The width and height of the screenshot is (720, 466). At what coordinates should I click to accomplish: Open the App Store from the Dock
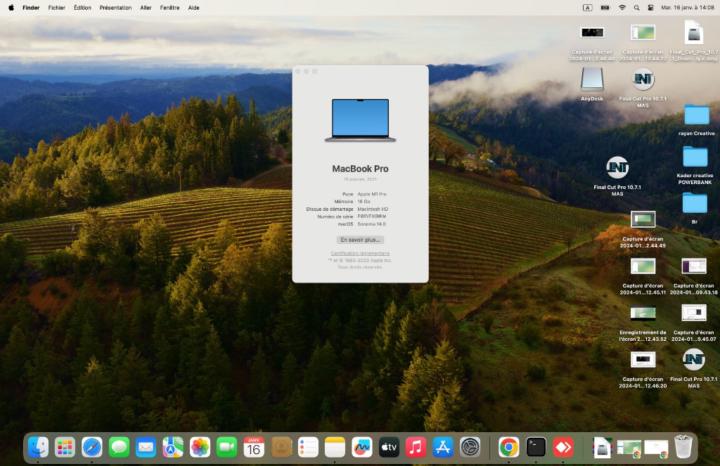coord(443,447)
